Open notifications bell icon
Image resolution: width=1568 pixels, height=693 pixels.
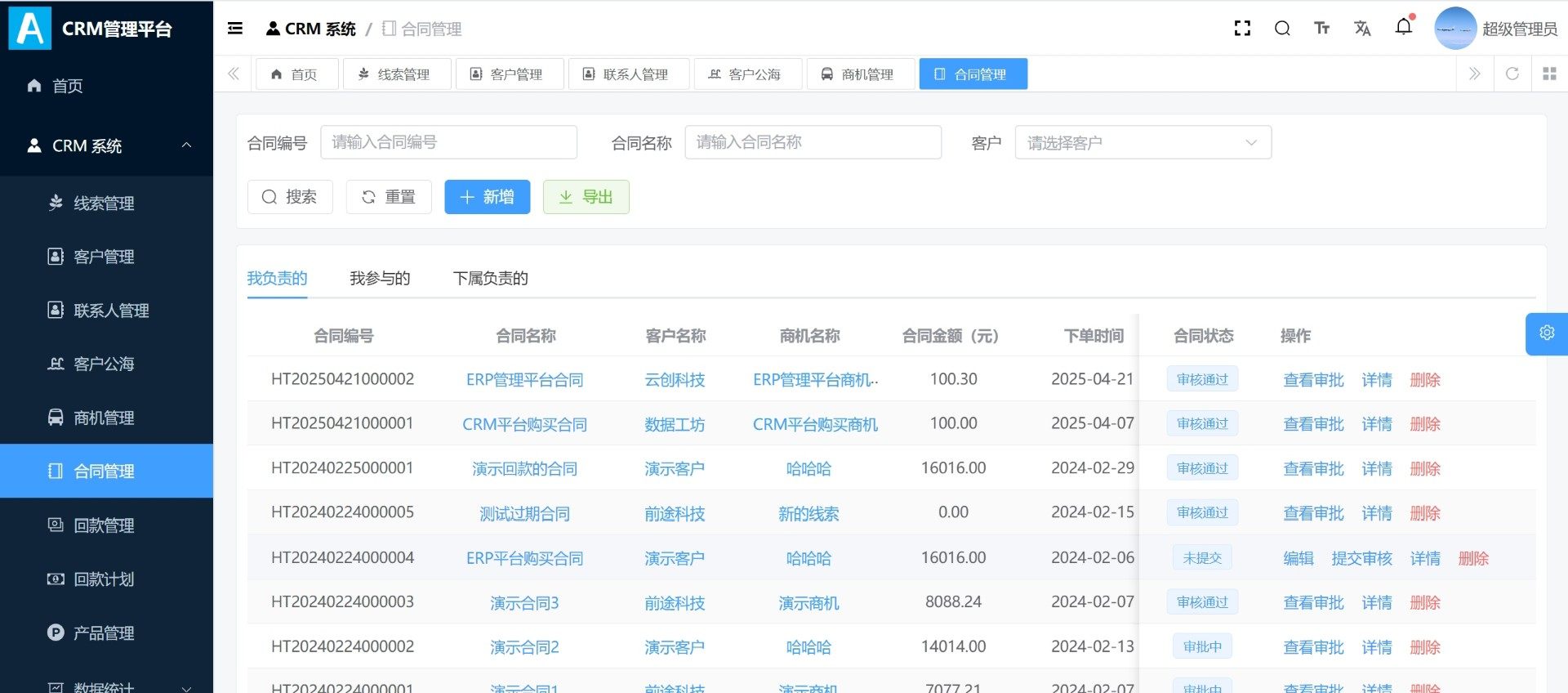click(x=1403, y=27)
